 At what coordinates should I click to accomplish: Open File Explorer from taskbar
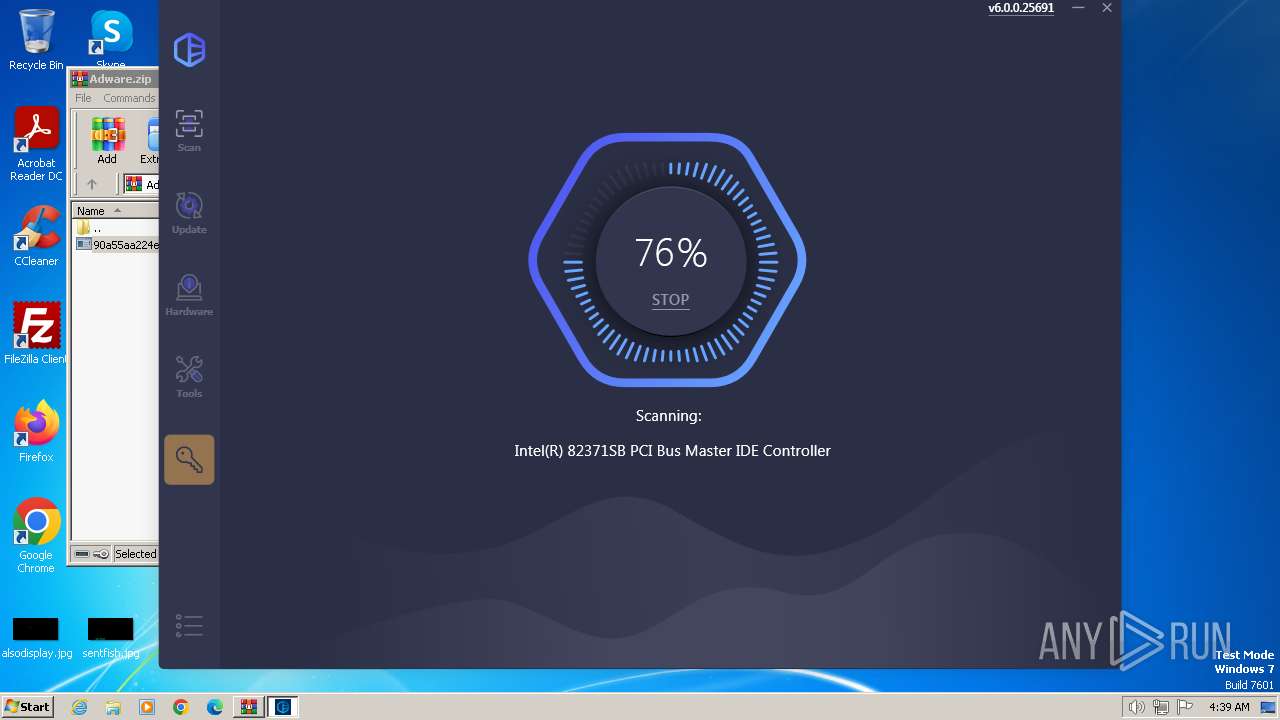point(113,707)
